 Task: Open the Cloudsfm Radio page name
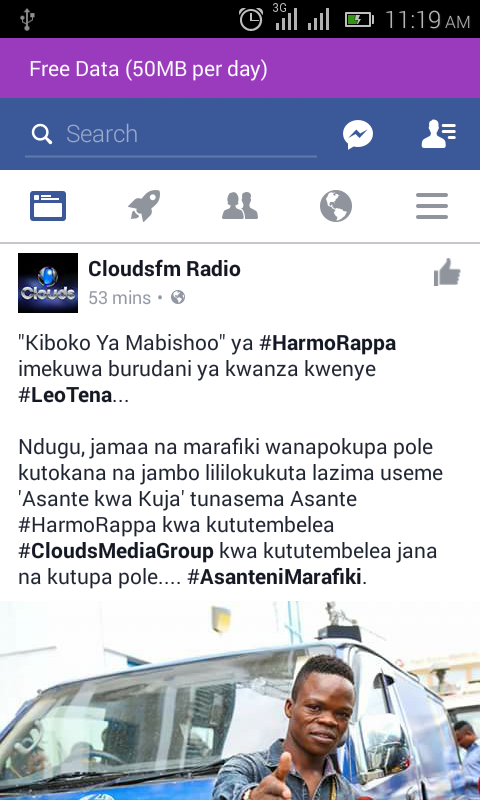click(x=164, y=269)
